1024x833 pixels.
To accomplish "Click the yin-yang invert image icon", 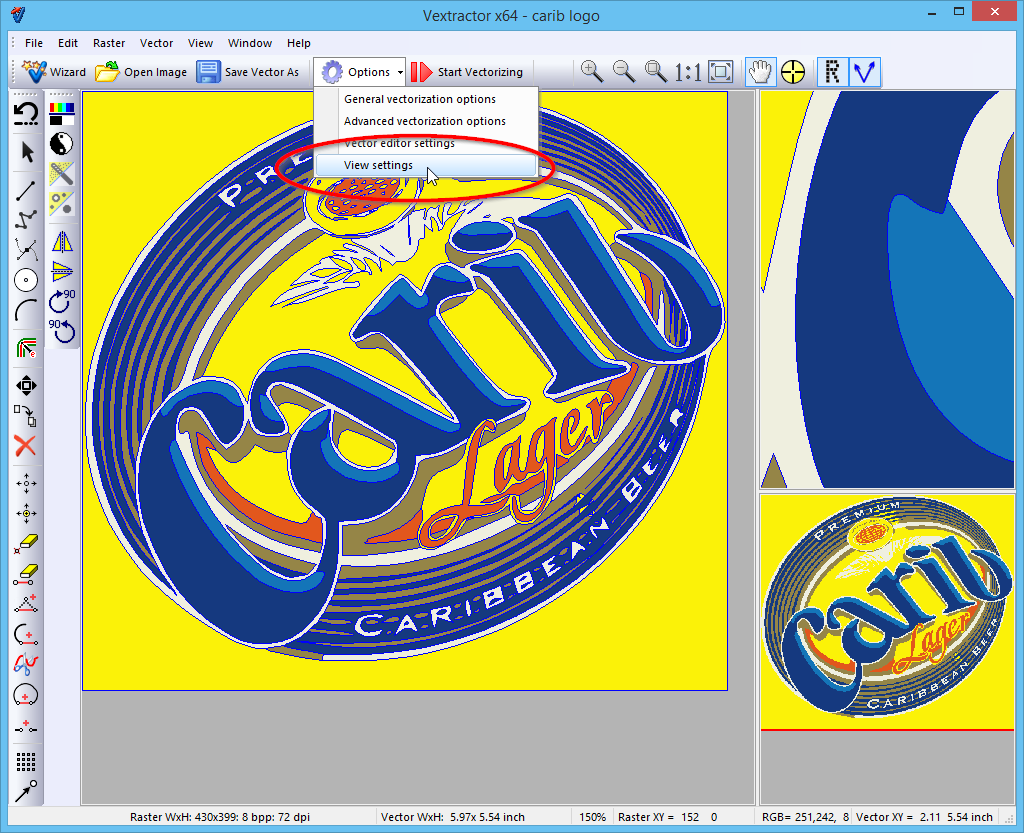I will [62, 143].
